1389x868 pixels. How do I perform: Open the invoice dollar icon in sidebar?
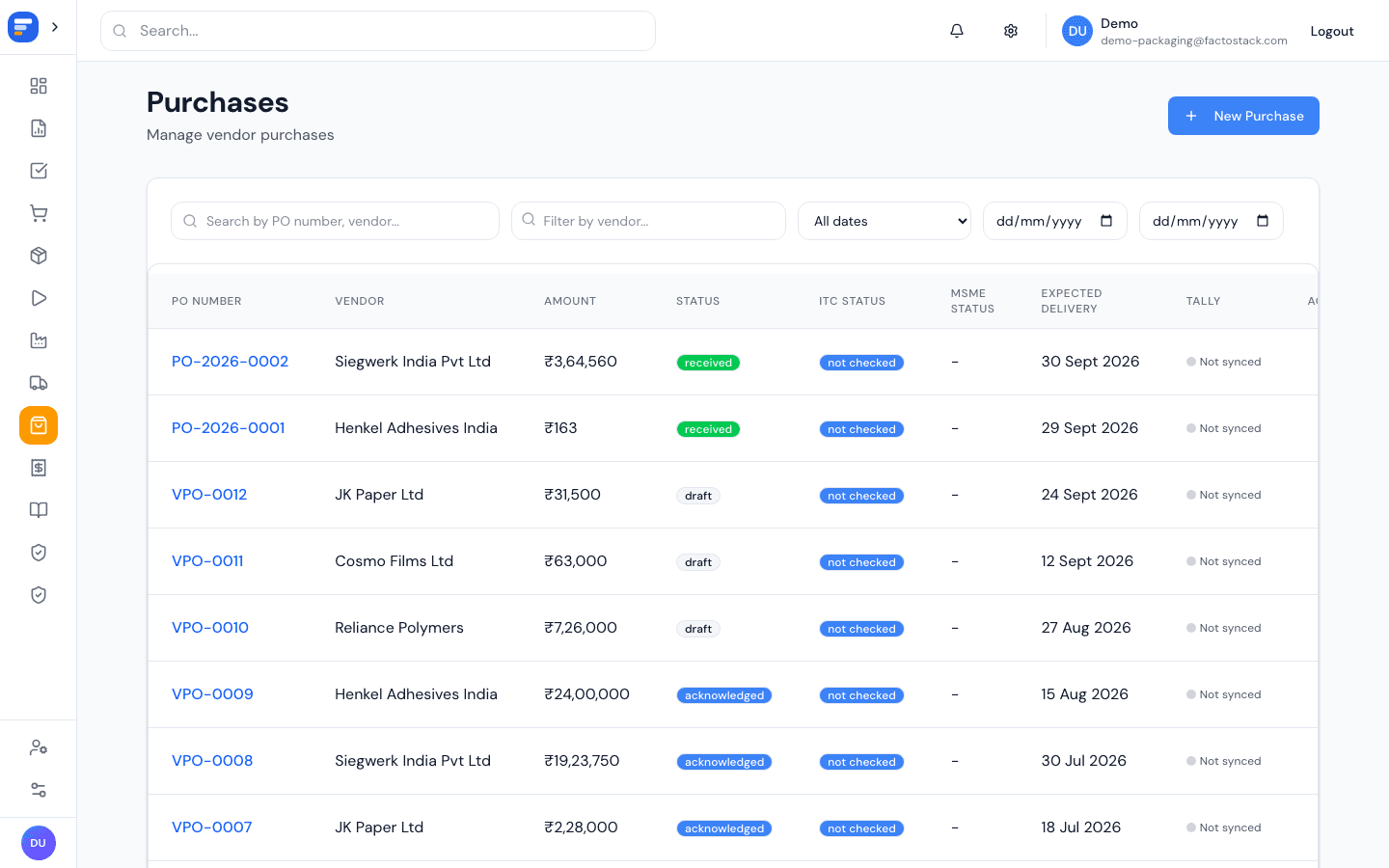[39, 468]
